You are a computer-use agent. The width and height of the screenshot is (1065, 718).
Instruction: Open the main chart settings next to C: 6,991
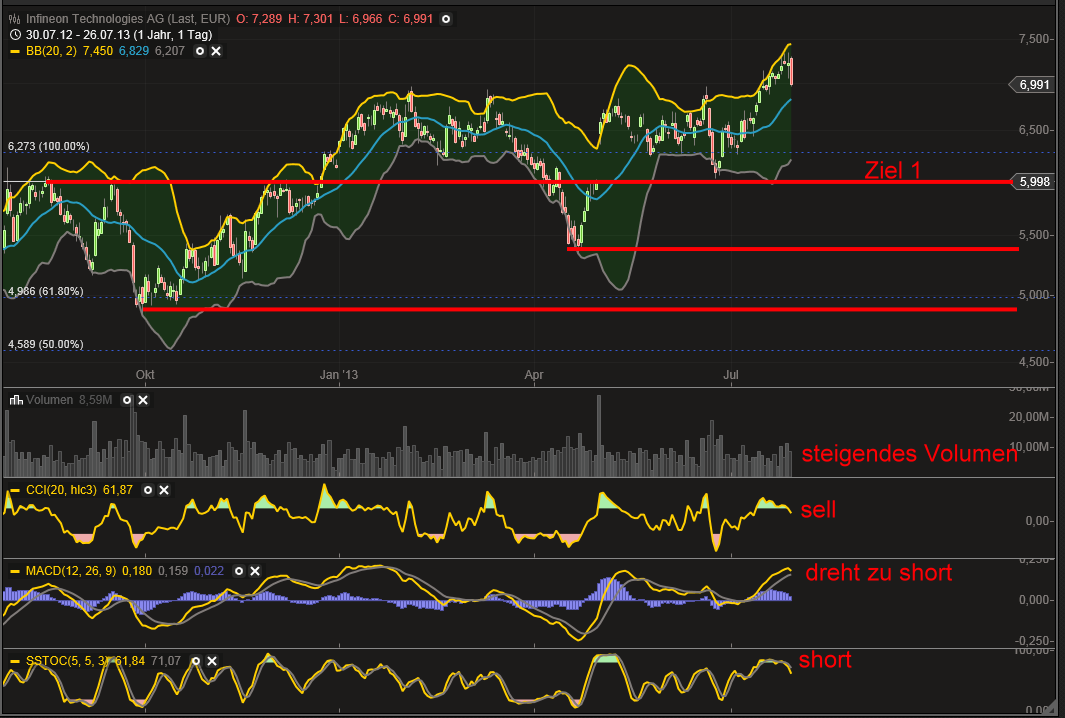[x=446, y=19]
